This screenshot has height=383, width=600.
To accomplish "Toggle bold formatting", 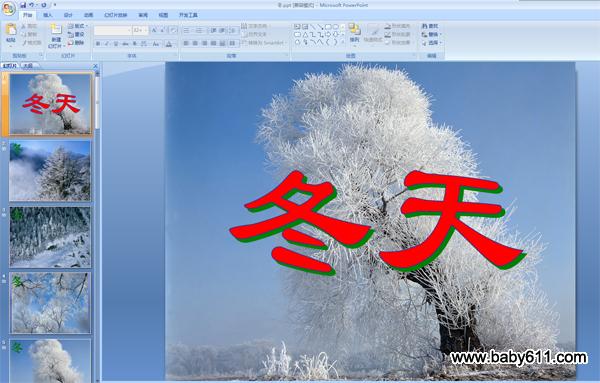I will (98, 44).
